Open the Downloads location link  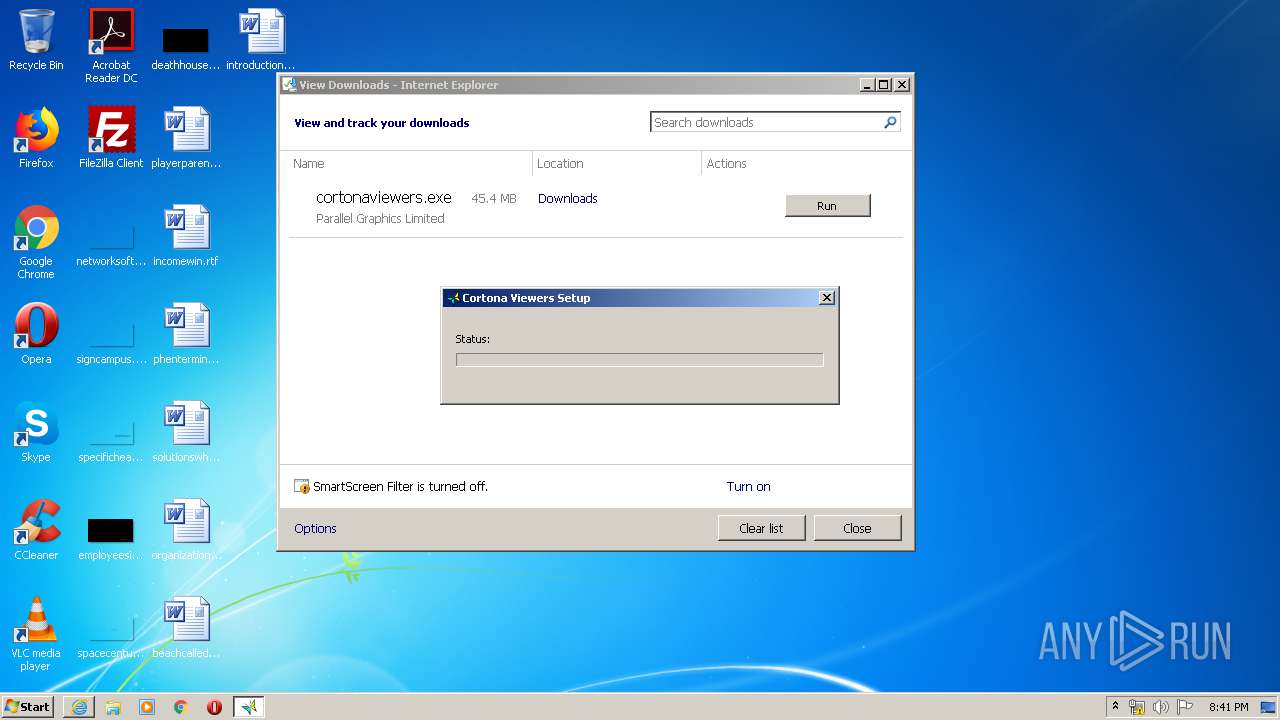pyautogui.click(x=567, y=199)
